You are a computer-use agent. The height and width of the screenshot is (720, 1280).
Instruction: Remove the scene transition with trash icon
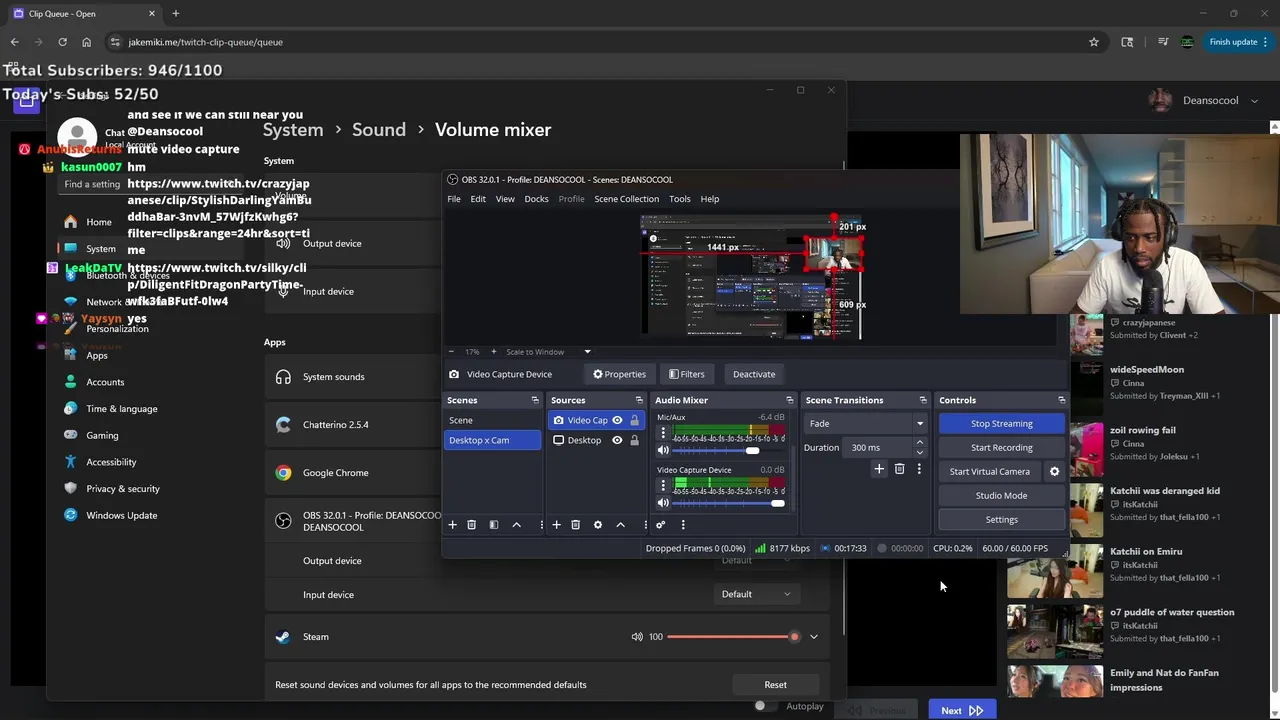899,469
